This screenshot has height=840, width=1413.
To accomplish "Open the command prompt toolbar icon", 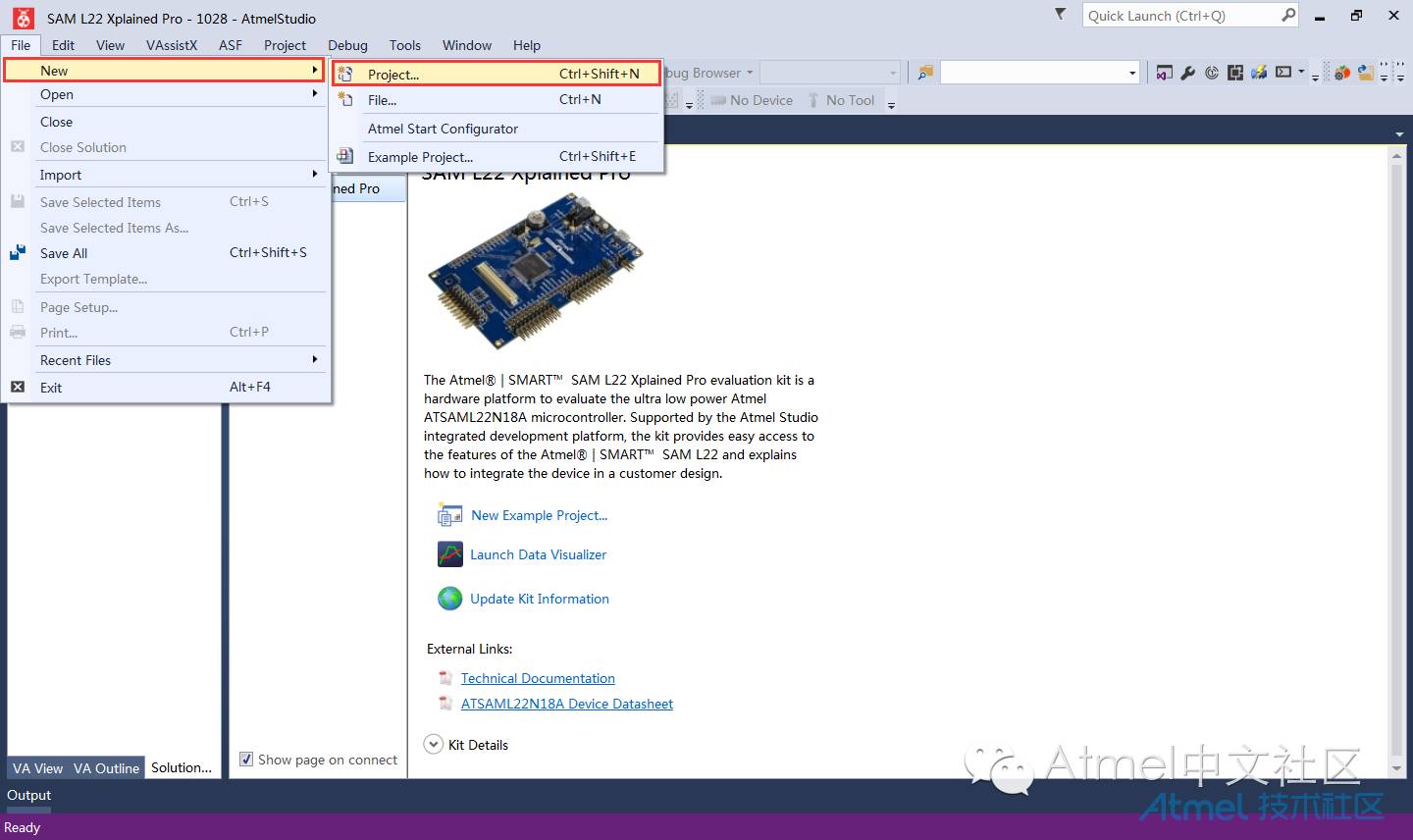I will click(x=1283, y=73).
